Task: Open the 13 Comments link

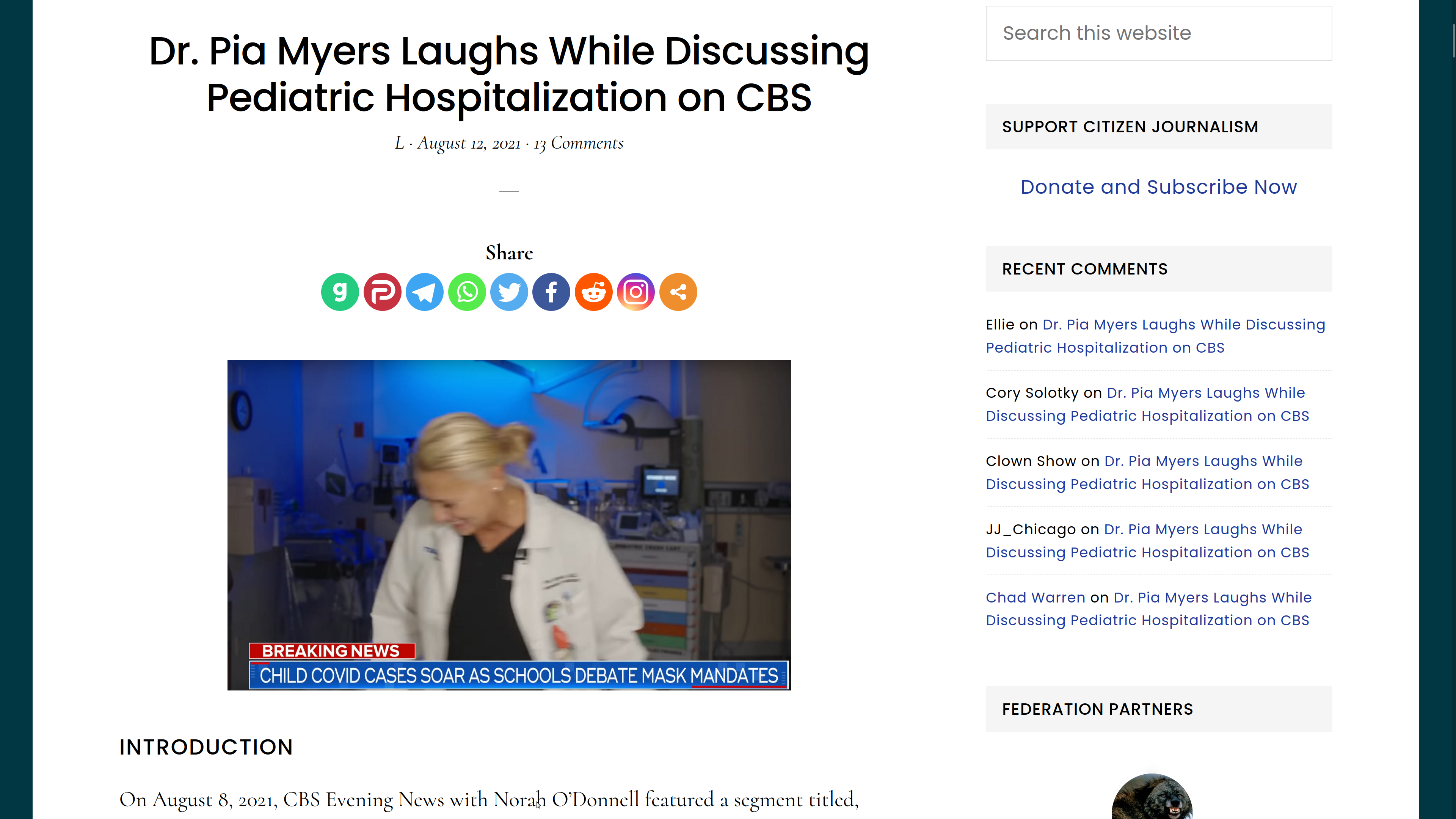Action: point(578,143)
